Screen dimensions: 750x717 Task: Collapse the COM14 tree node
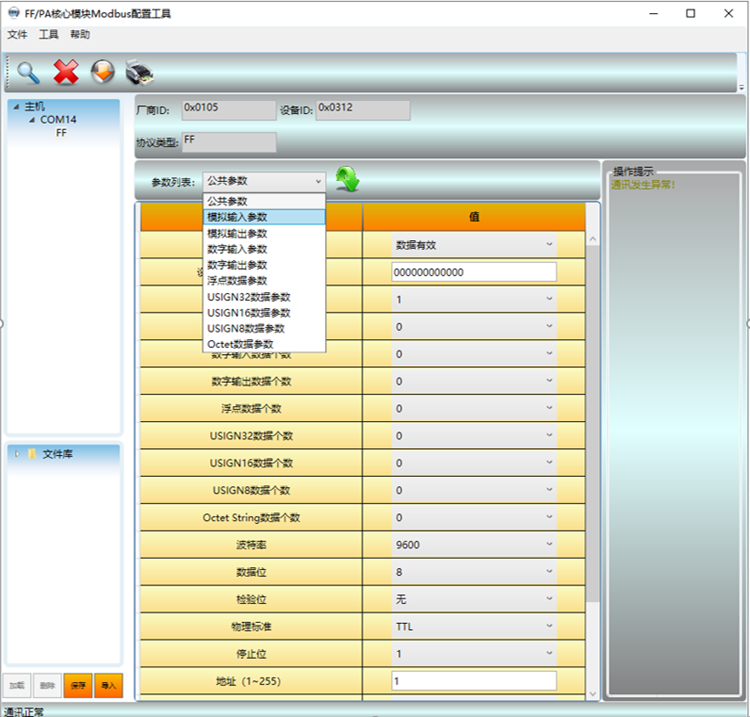[32, 120]
